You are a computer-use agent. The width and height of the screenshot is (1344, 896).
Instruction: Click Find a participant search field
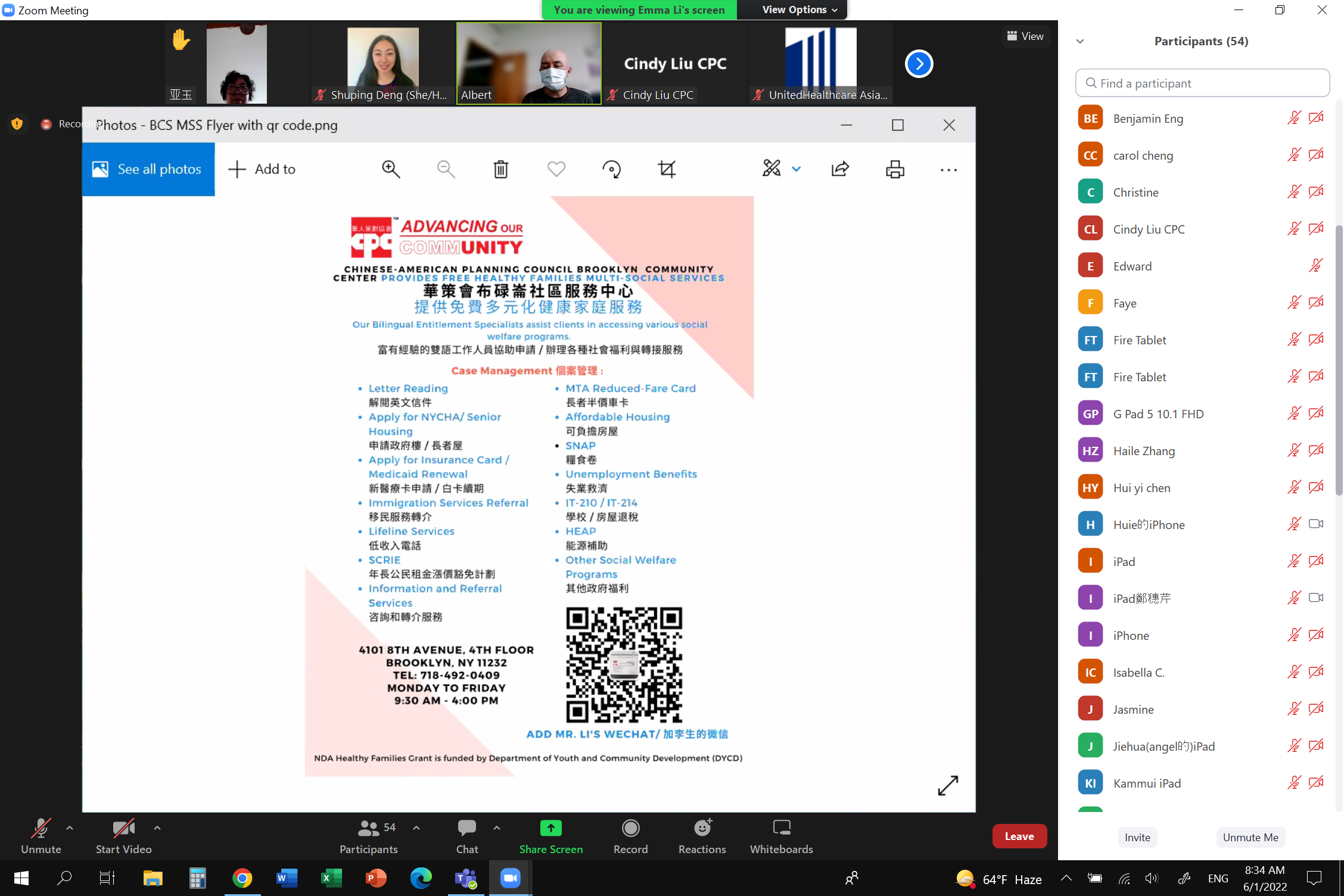coord(1202,83)
